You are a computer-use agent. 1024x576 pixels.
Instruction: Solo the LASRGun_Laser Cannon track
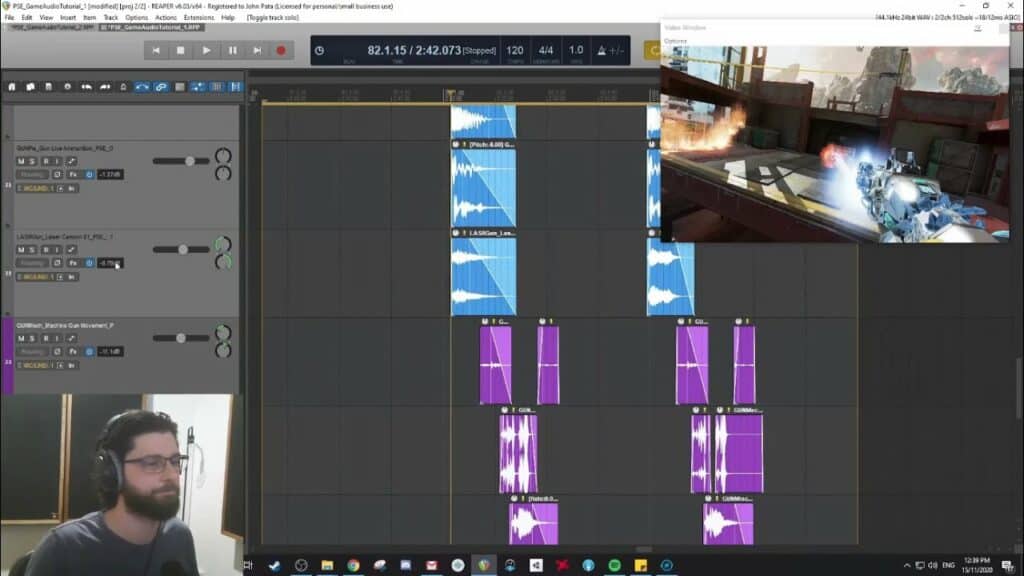(31, 248)
